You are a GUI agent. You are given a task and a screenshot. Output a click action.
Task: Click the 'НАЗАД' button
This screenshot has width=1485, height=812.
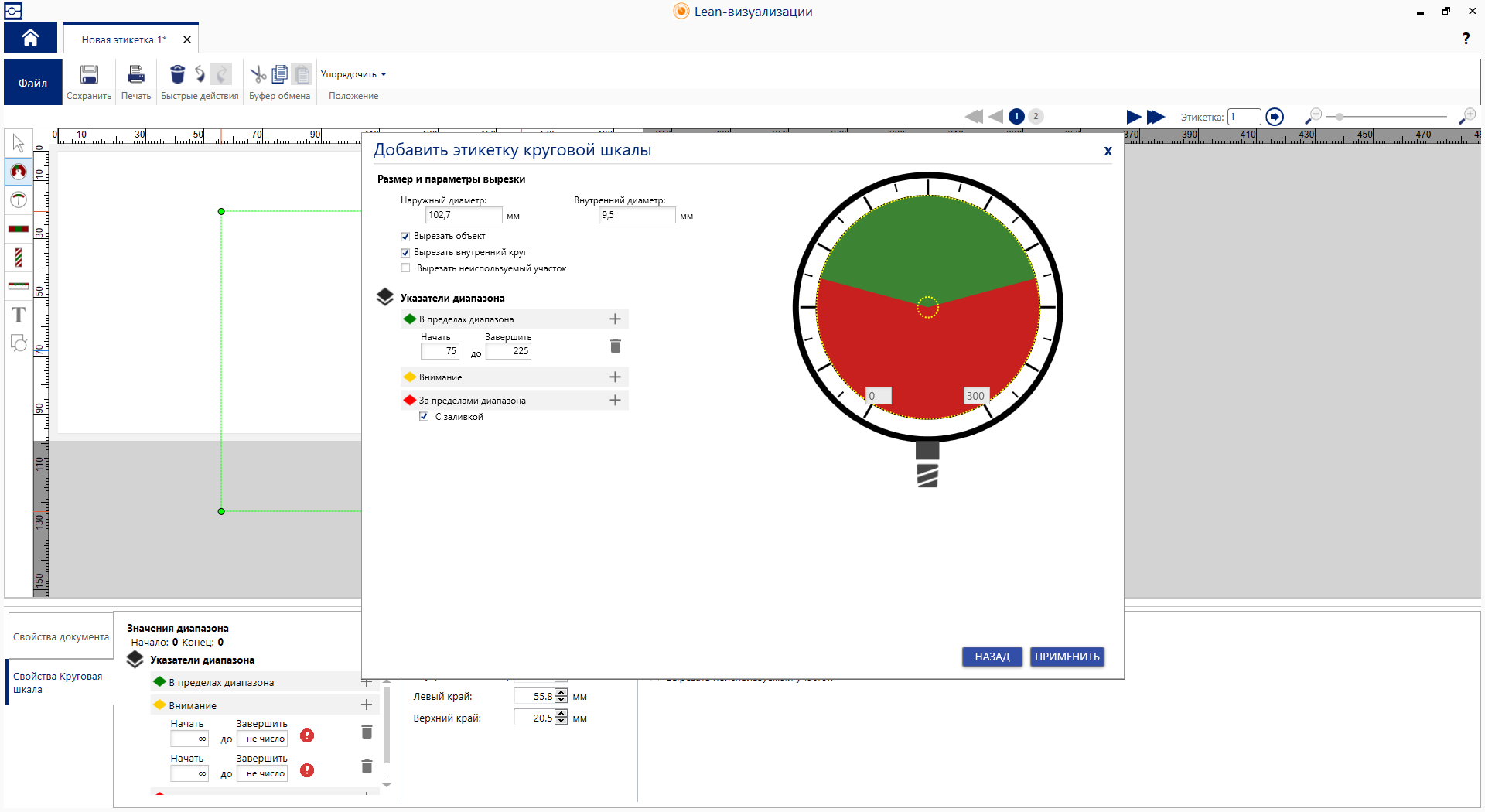(x=992, y=657)
